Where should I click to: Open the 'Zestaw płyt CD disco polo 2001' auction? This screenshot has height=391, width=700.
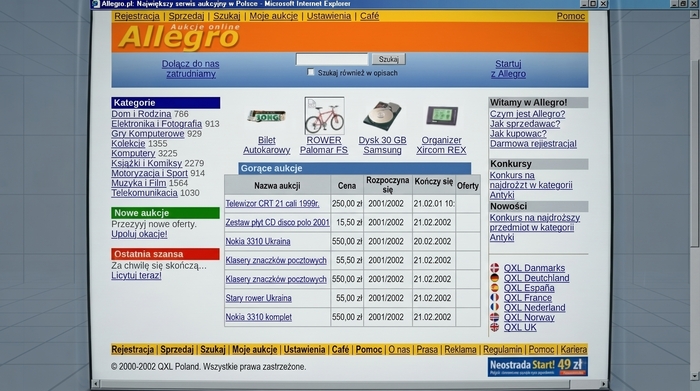[277, 222]
